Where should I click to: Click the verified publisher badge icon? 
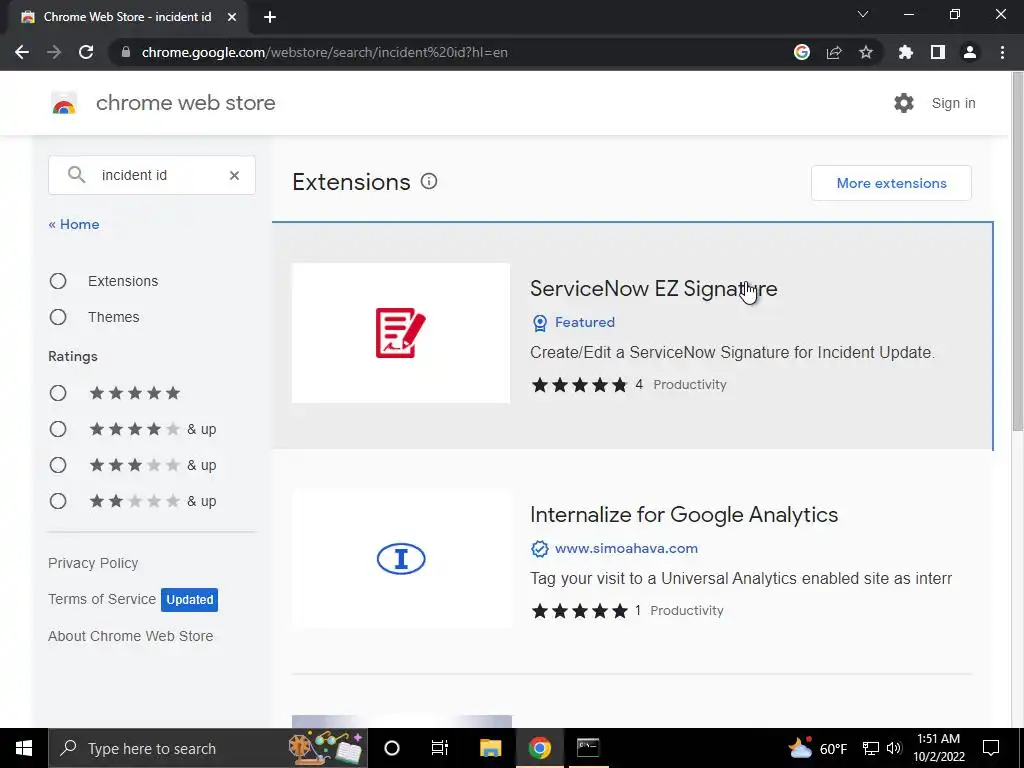pos(539,549)
